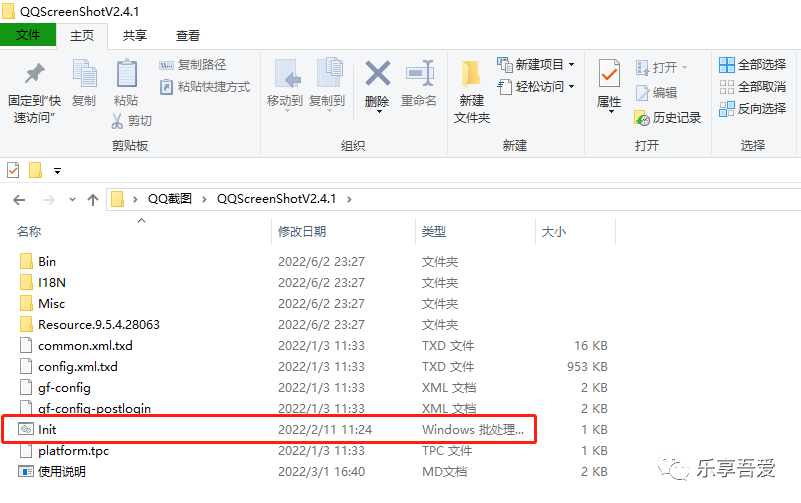Select the common.xml.txd file
Image resolution: width=801 pixels, height=503 pixels.
[x=85, y=346]
